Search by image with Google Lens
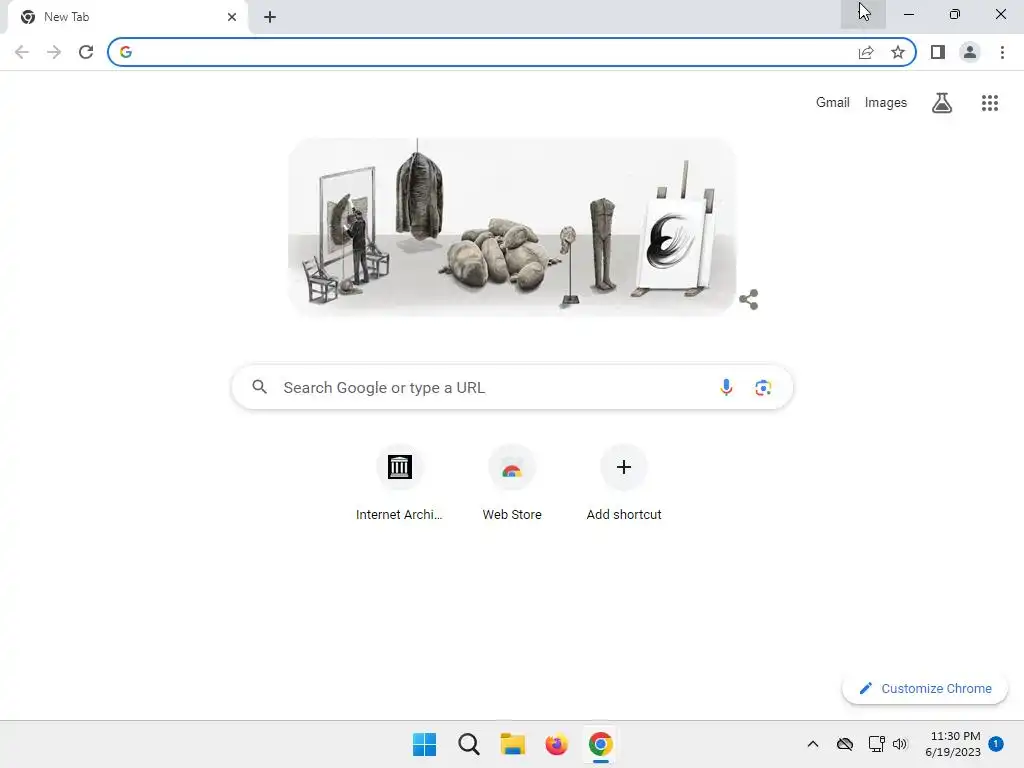This screenshot has width=1024, height=768. pos(763,387)
